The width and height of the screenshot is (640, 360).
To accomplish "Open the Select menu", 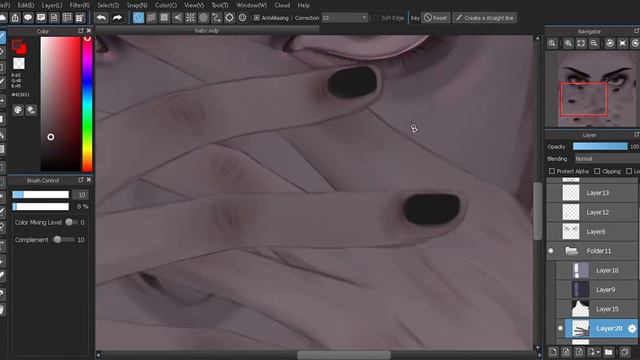I will pos(108,5).
